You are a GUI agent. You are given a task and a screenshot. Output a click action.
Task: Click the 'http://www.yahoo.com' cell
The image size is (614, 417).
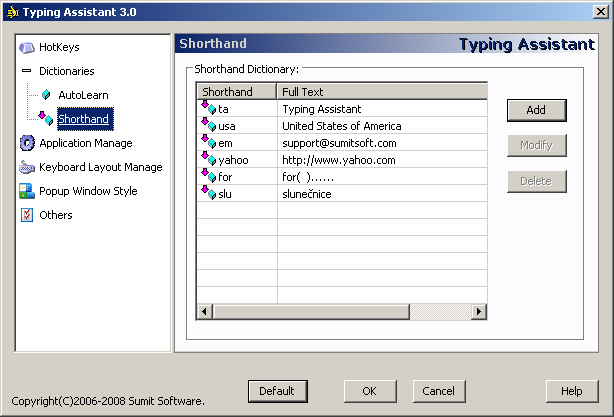382,160
